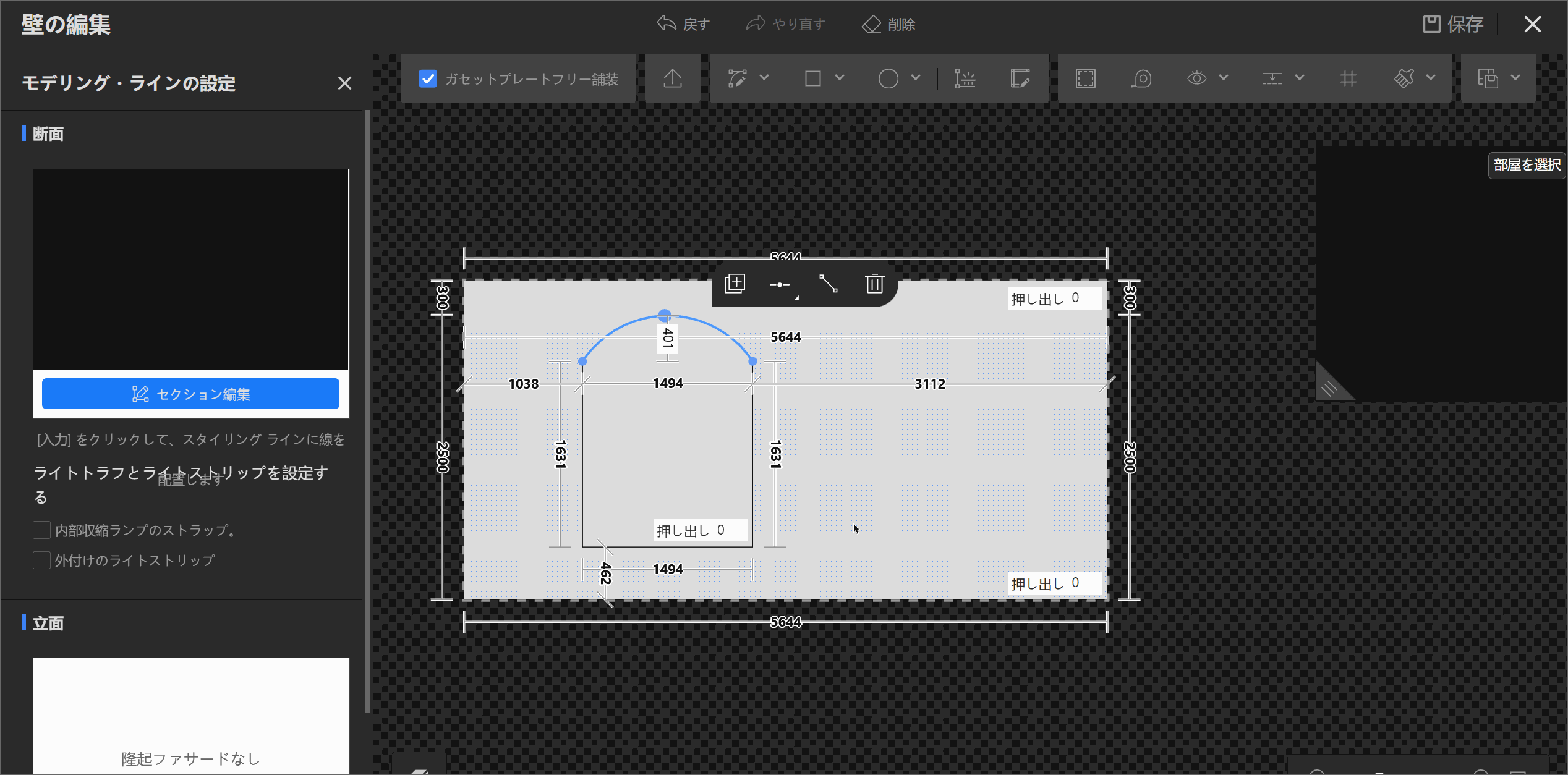The height and width of the screenshot is (775, 1568).
Task: Click the split point icon in floating toolbar
Action: [780, 284]
